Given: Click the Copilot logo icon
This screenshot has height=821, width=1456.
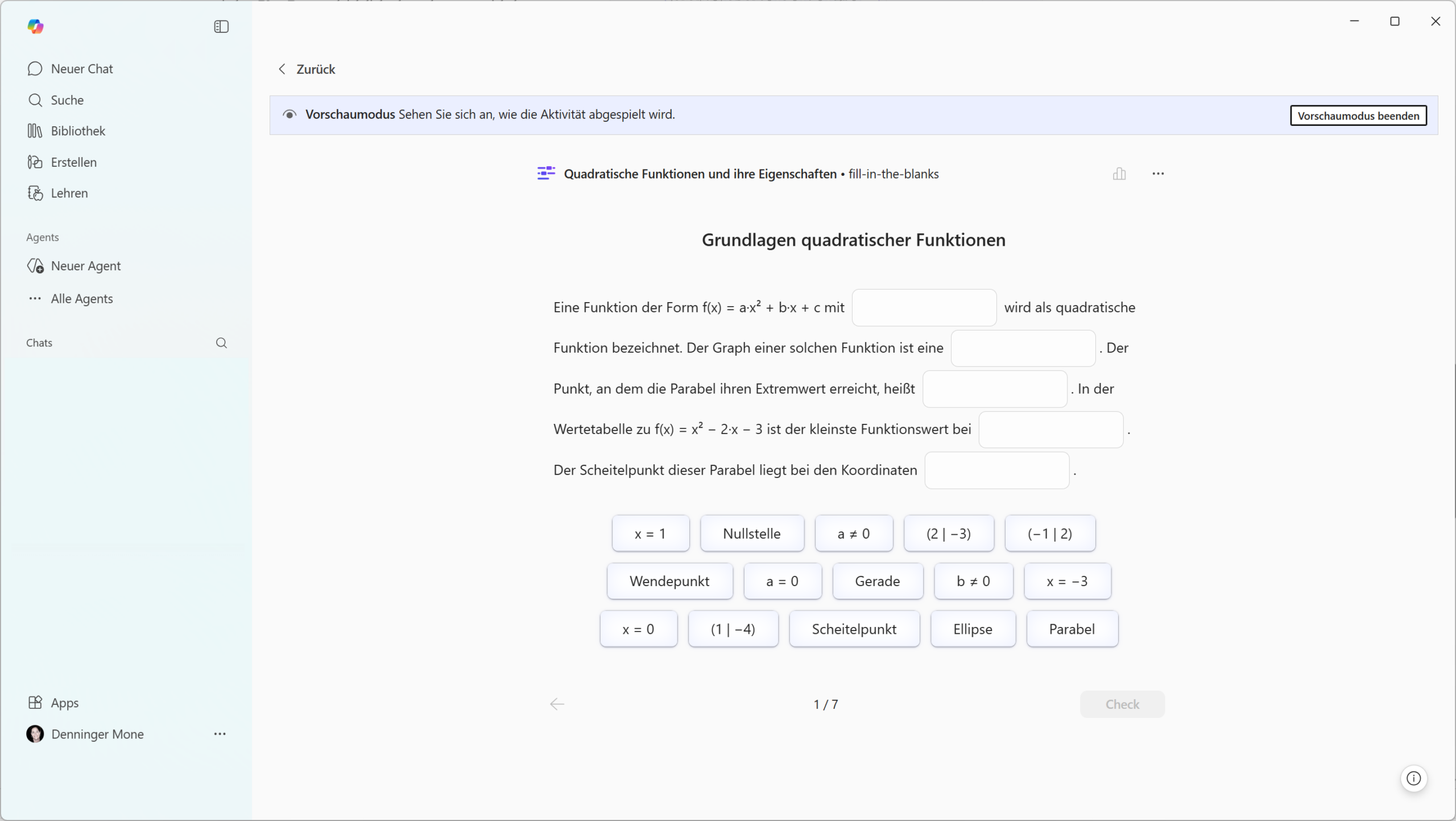Looking at the screenshot, I should pos(35,27).
